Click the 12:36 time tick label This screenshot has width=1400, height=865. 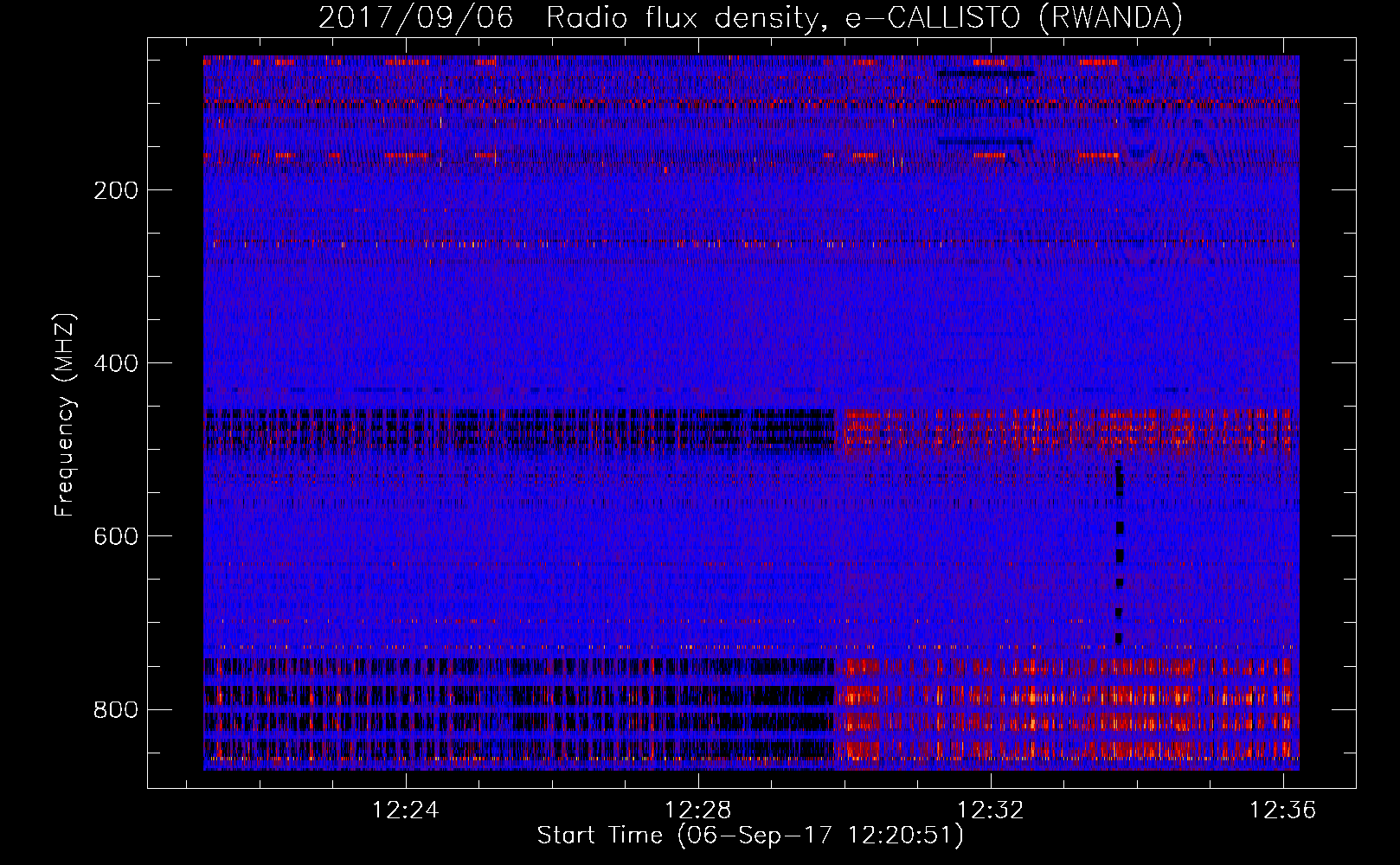pos(1282,811)
